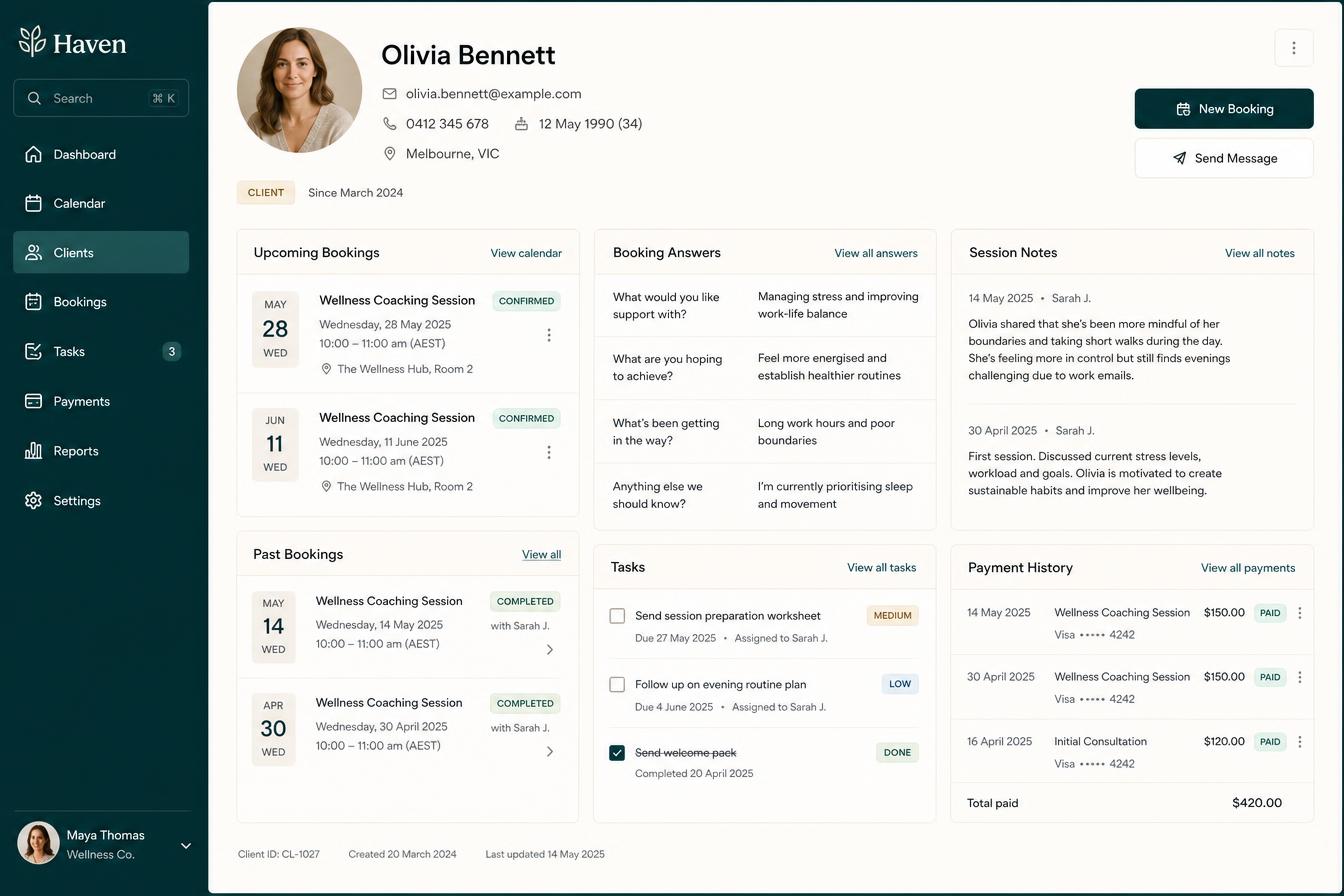Click the birthday cake icon by 12 May 1990
The image size is (1344, 896).
[x=521, y=124]
